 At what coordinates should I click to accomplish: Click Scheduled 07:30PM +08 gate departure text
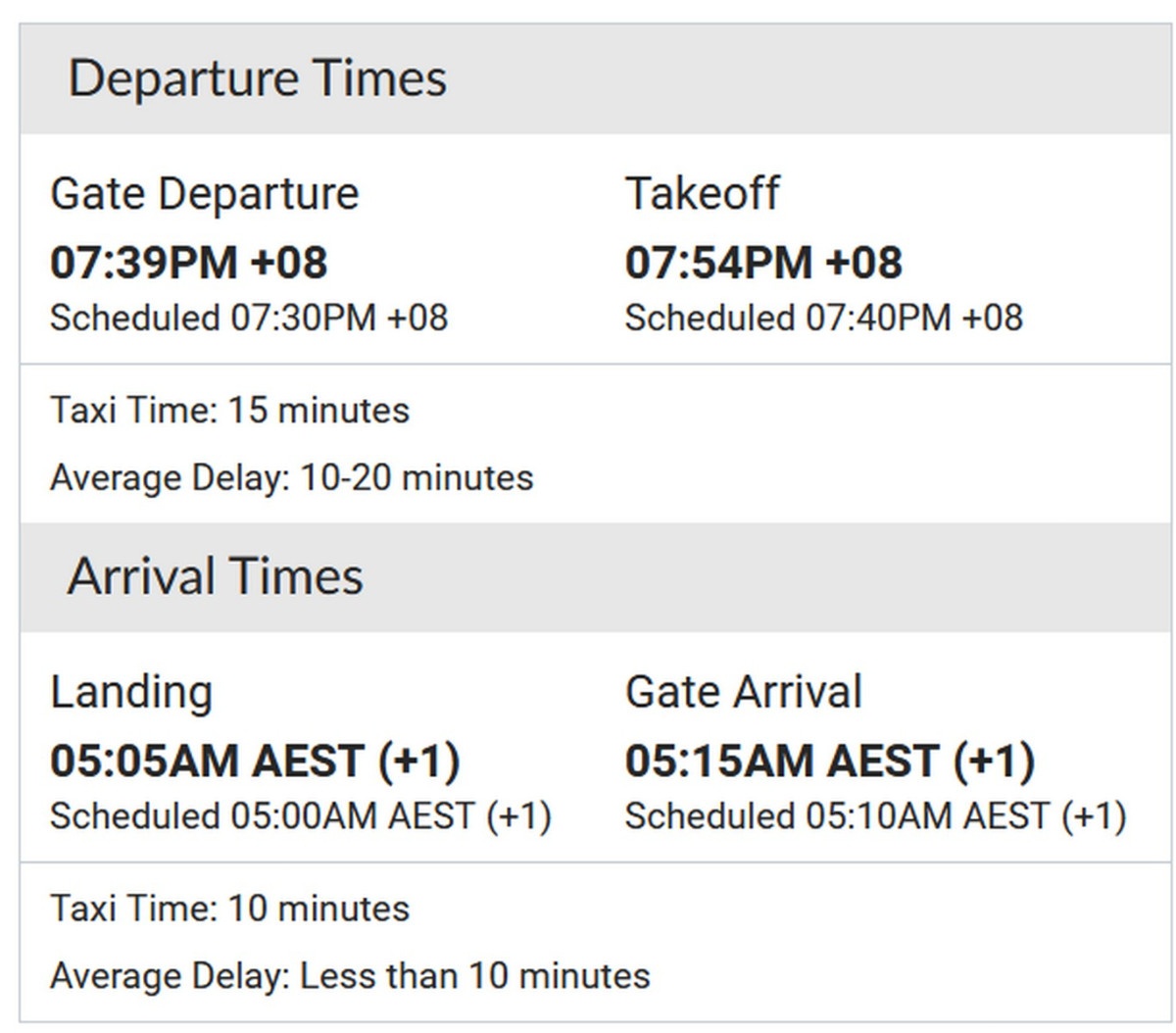click(249, 319)
